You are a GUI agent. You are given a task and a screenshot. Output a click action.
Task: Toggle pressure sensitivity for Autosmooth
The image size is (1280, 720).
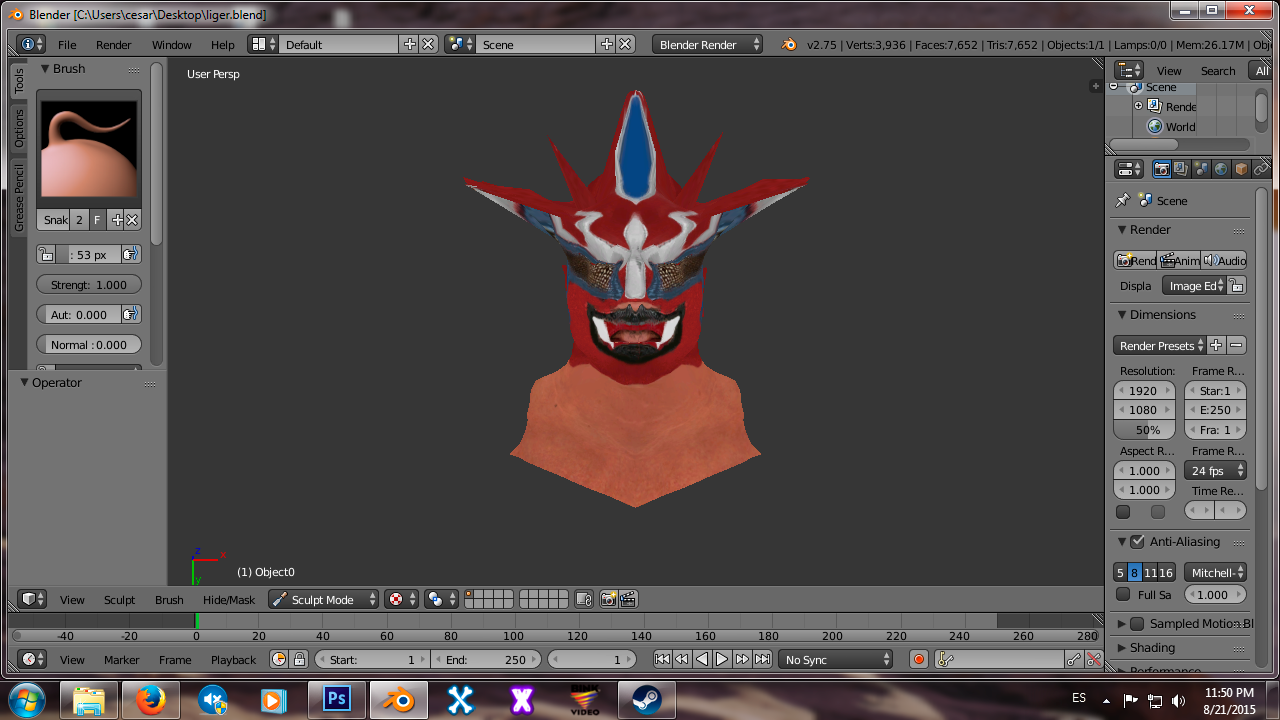pyautogui.click(x=131, y=314)
